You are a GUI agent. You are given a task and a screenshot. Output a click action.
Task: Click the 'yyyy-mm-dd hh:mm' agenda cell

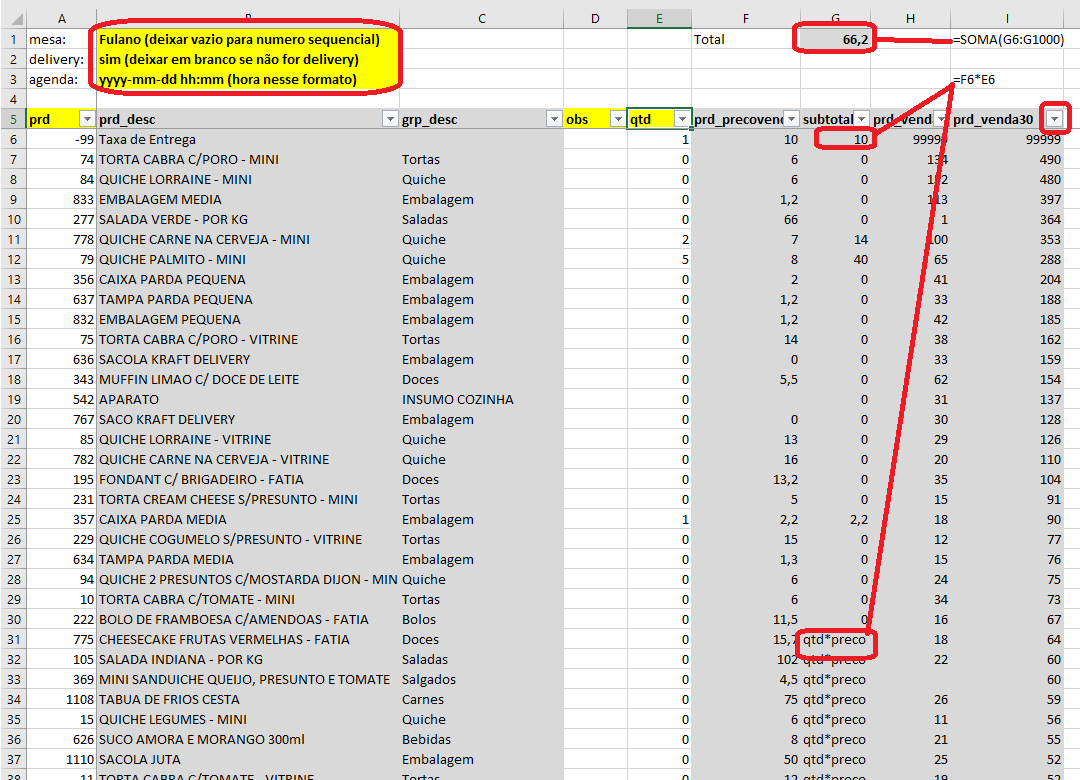click(x=248, y=79)
